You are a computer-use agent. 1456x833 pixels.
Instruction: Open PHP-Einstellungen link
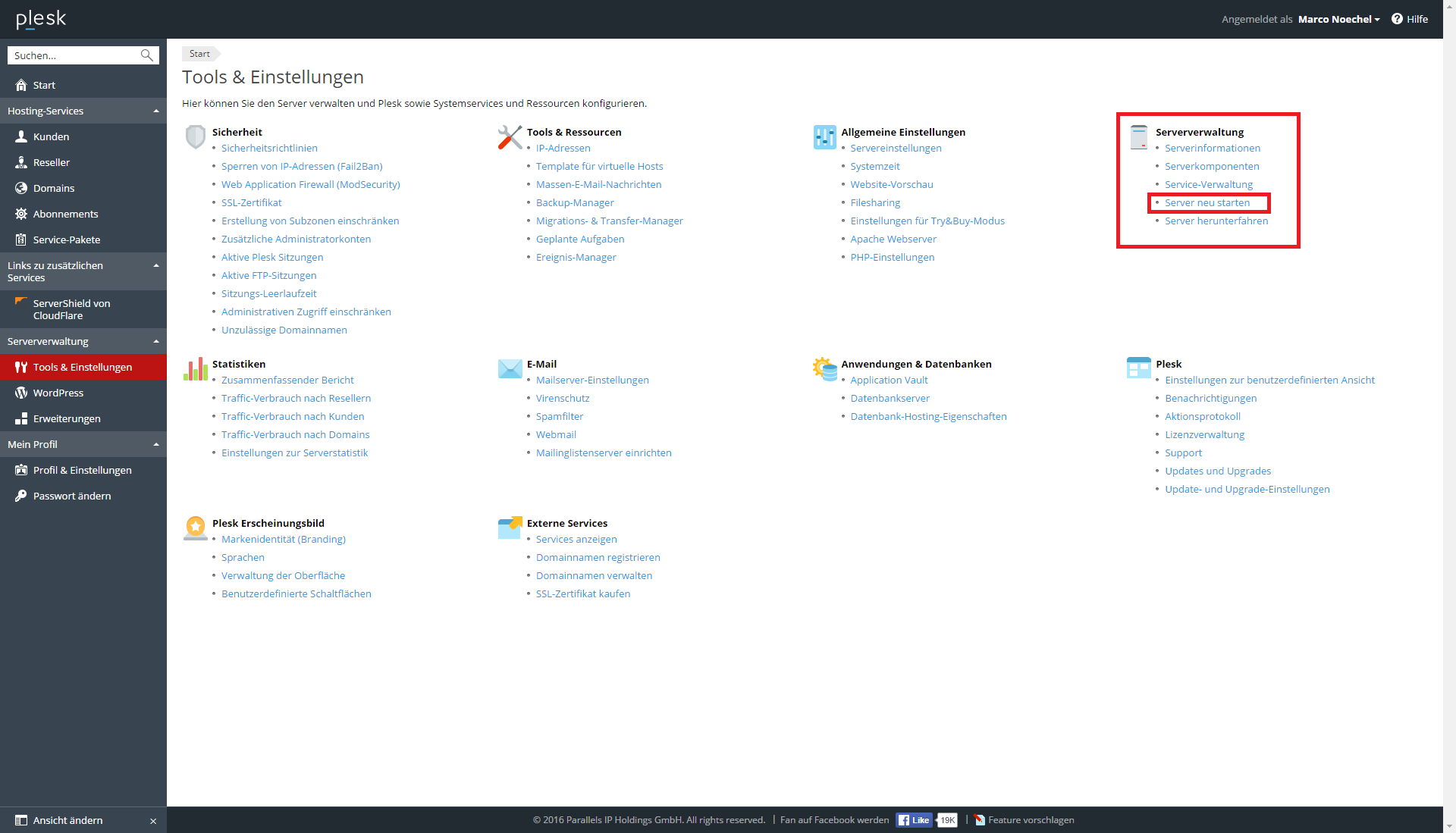(x=893, y=257)
